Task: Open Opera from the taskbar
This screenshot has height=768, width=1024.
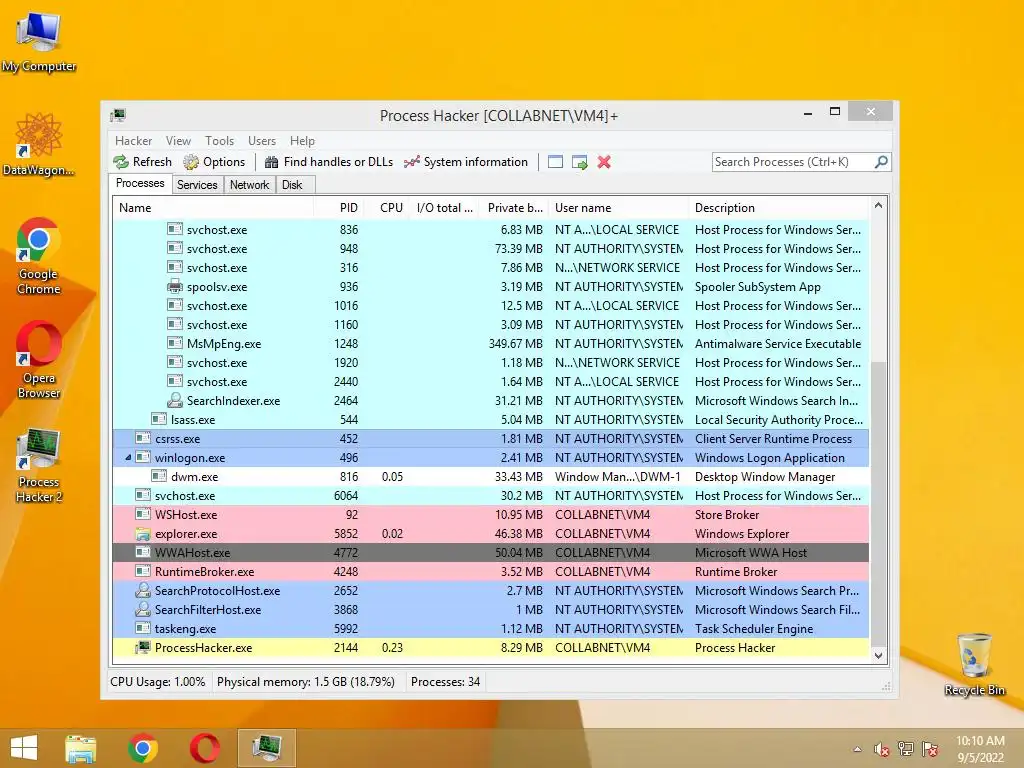Action: tap(205, 748)
